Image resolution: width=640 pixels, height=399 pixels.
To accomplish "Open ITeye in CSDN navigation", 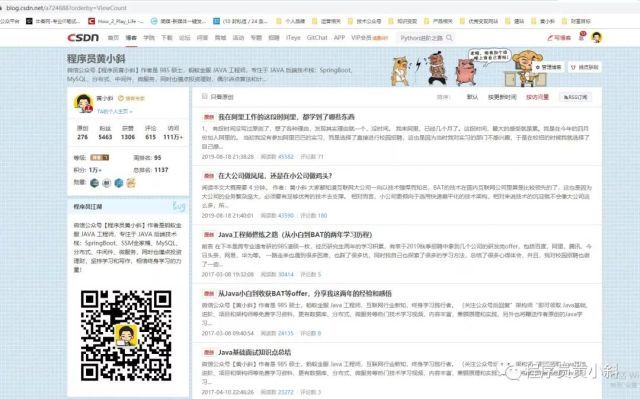I will [293, 38].
